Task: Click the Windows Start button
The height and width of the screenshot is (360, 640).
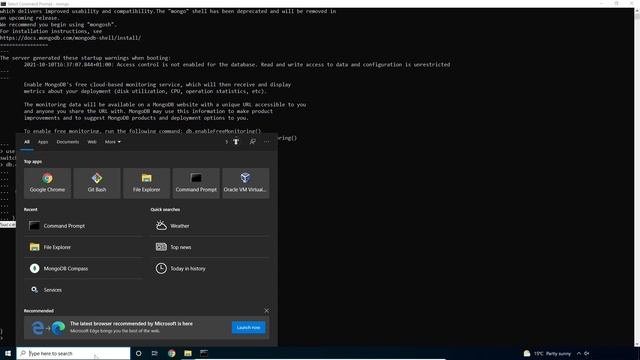Action: [x=8, y=353]
